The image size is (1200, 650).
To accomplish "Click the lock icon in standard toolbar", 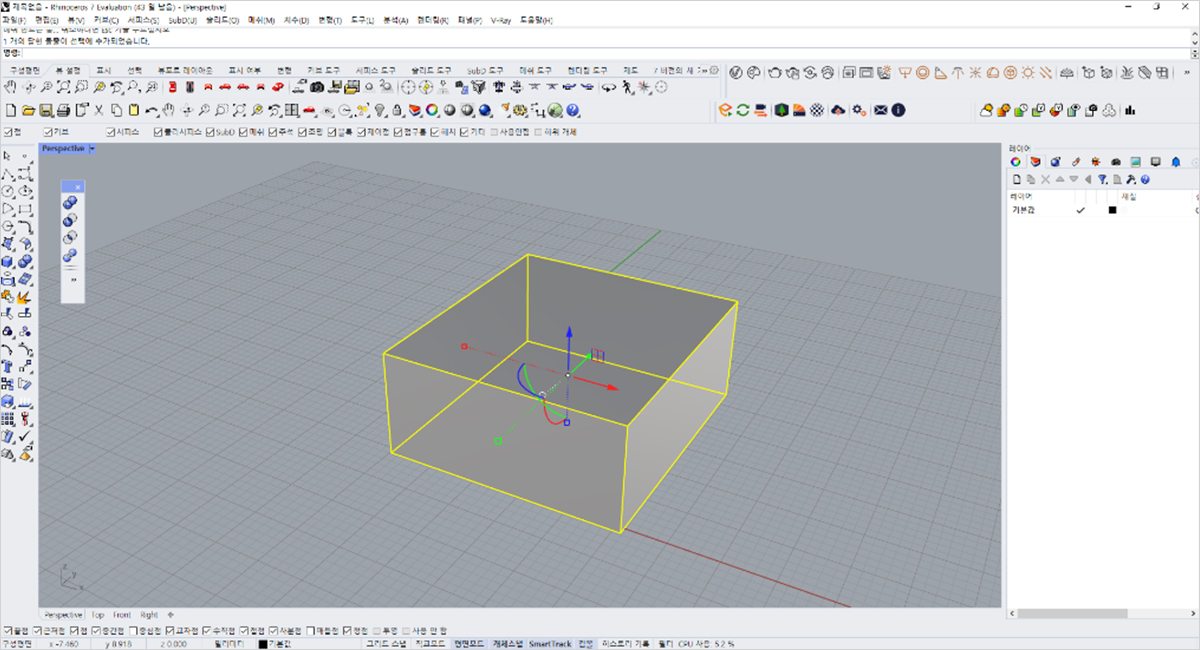I will click(x=397, y=110).
